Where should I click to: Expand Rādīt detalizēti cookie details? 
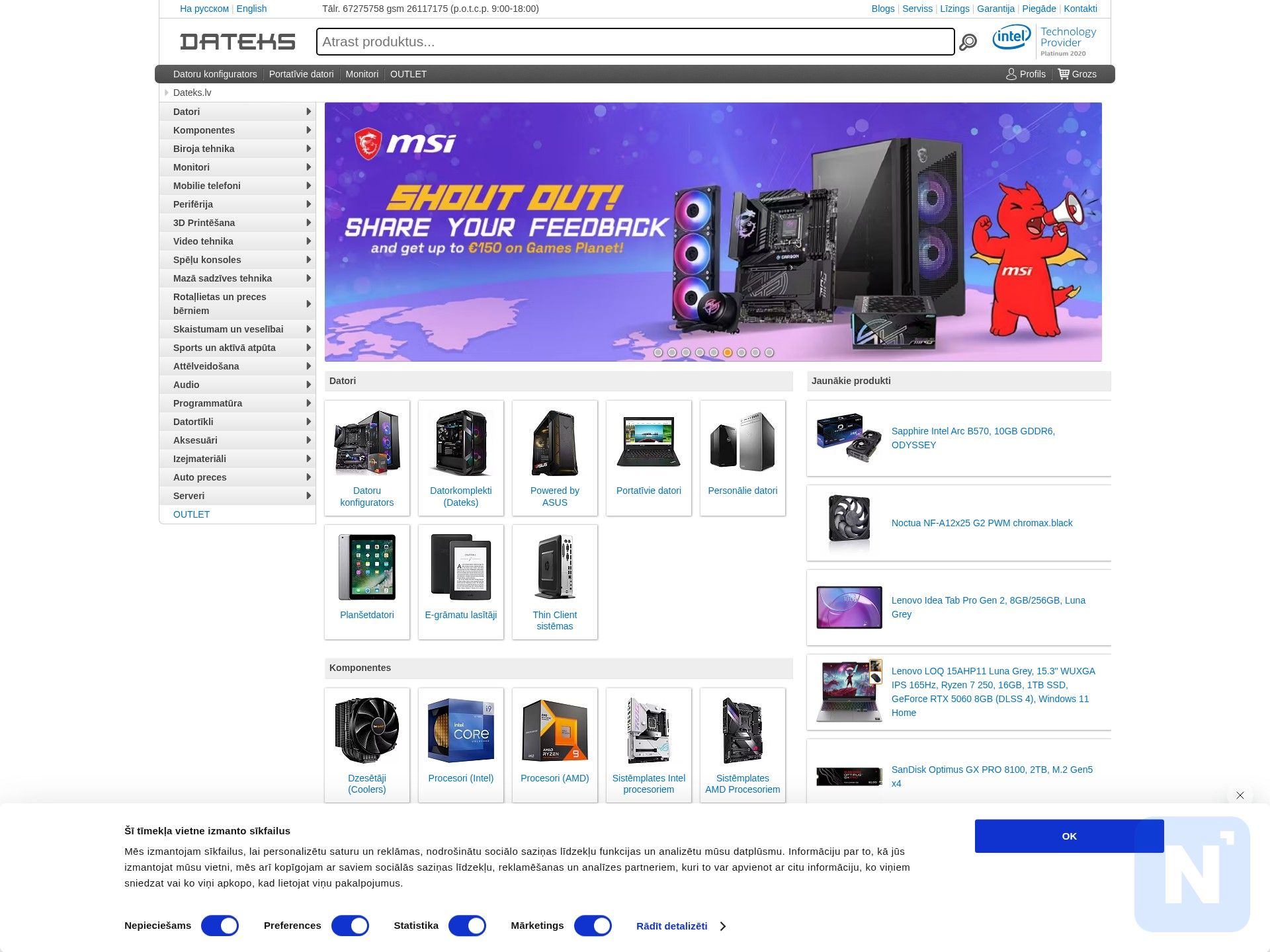point(681,926)
